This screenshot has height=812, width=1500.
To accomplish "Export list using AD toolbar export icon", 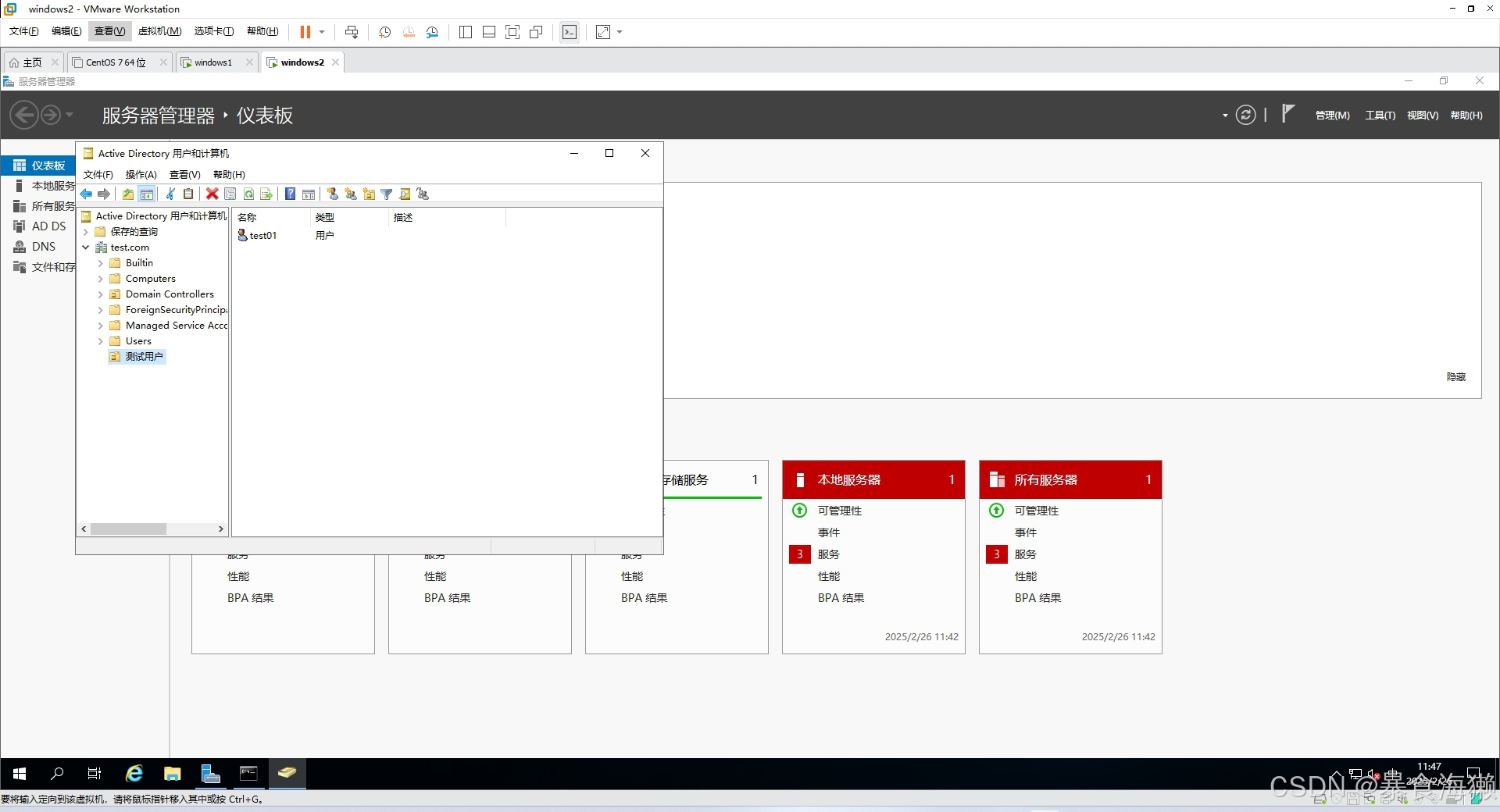I will tap(266, 194).
